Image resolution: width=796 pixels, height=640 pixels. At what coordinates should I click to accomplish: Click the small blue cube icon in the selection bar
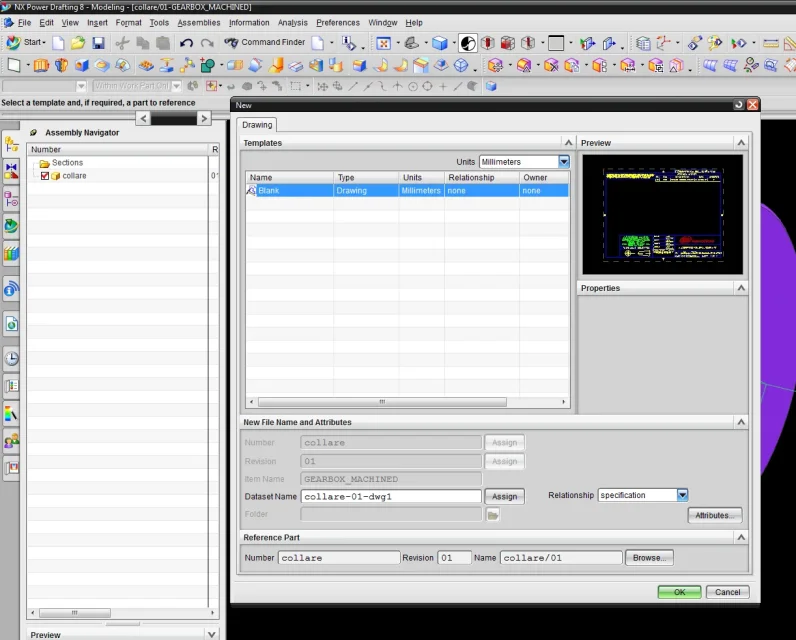(x=491, y=86)
